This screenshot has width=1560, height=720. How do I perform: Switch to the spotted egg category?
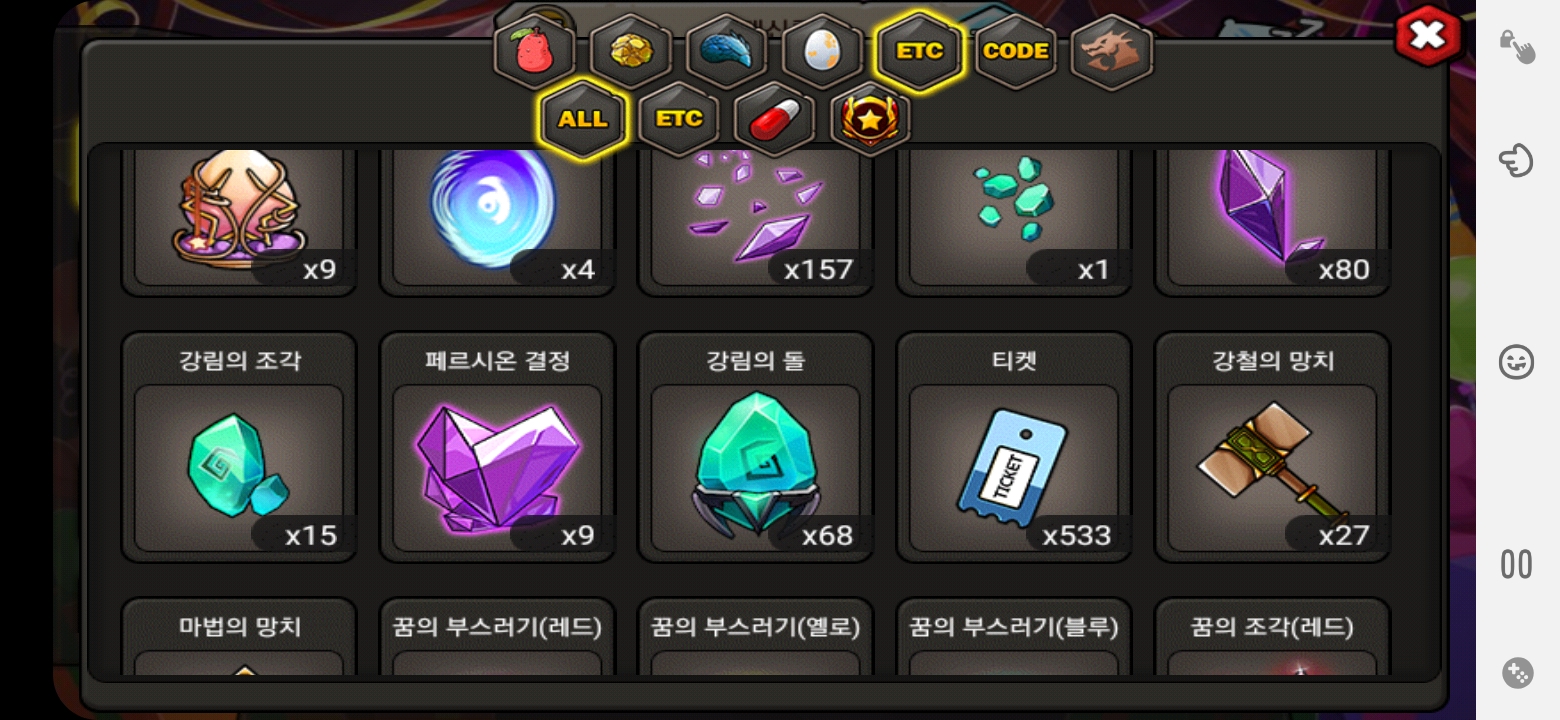point(822,52)
